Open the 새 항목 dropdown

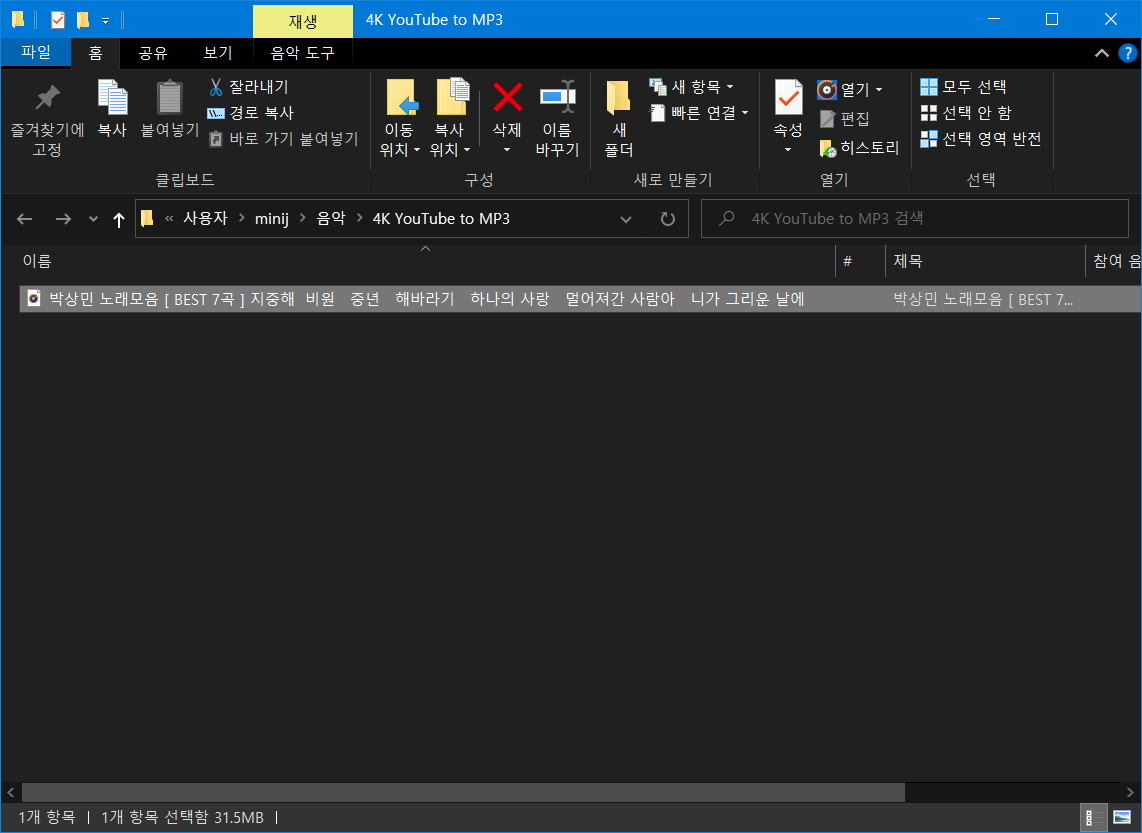(691, 87)
